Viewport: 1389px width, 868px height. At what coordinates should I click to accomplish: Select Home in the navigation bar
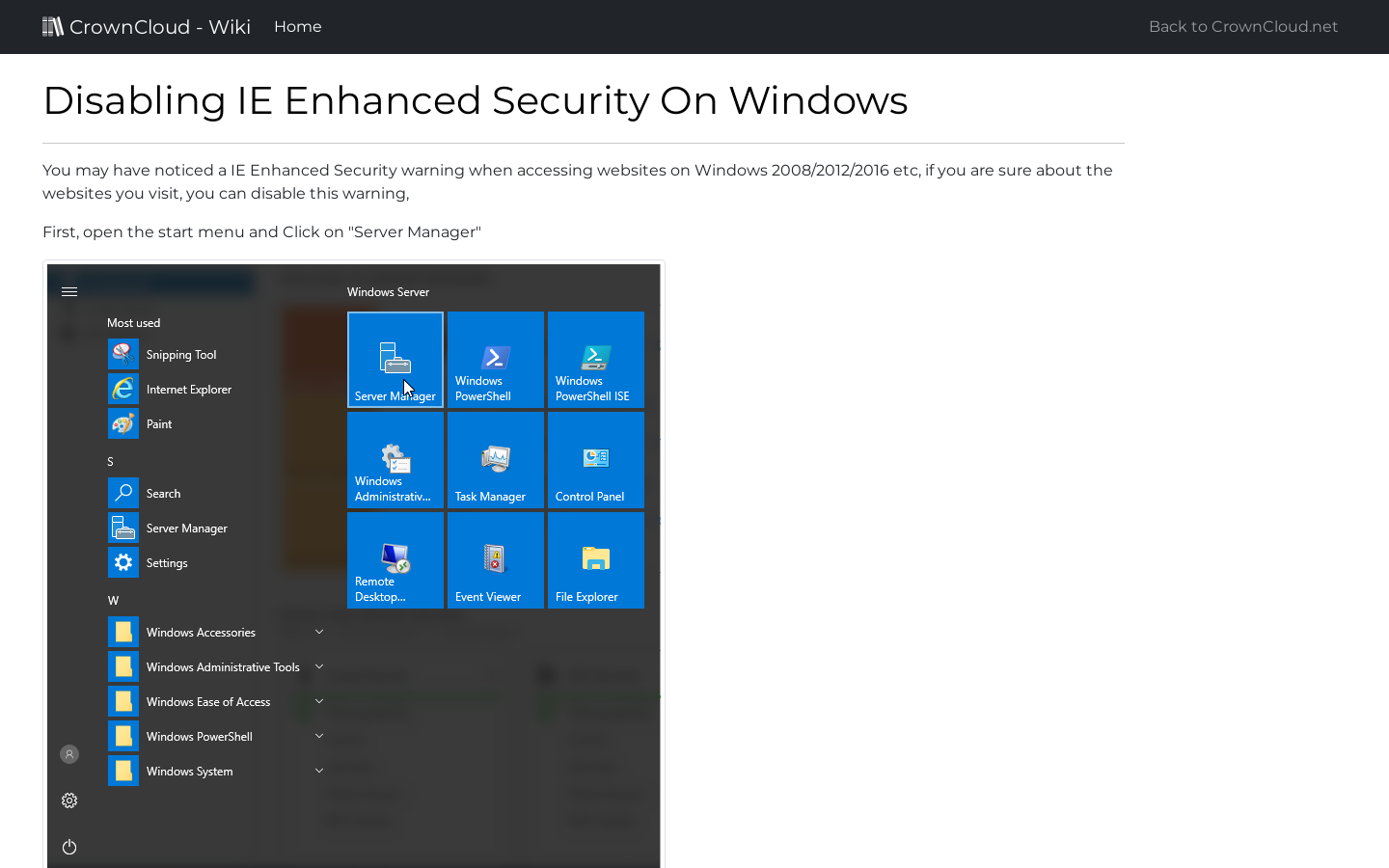coord(297,26)
